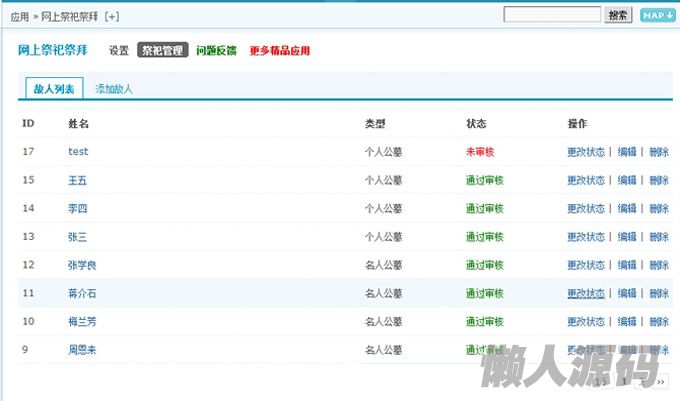680x401 pixels.
Task: Click ID cell 17
Action: click(28, 152)
